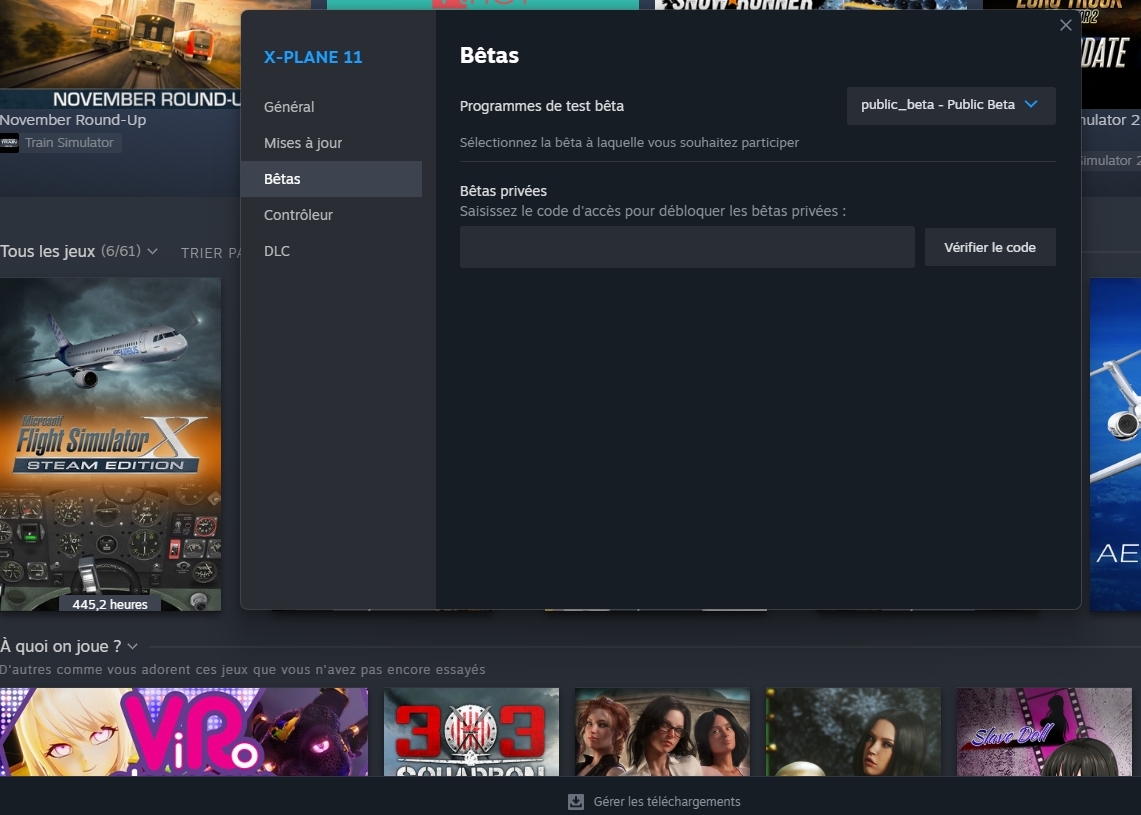Open the 303 Squadron game thumbnail
The width and height of the screenshot is (1141, 815).
pyautogui.click(x=472, y=732)
